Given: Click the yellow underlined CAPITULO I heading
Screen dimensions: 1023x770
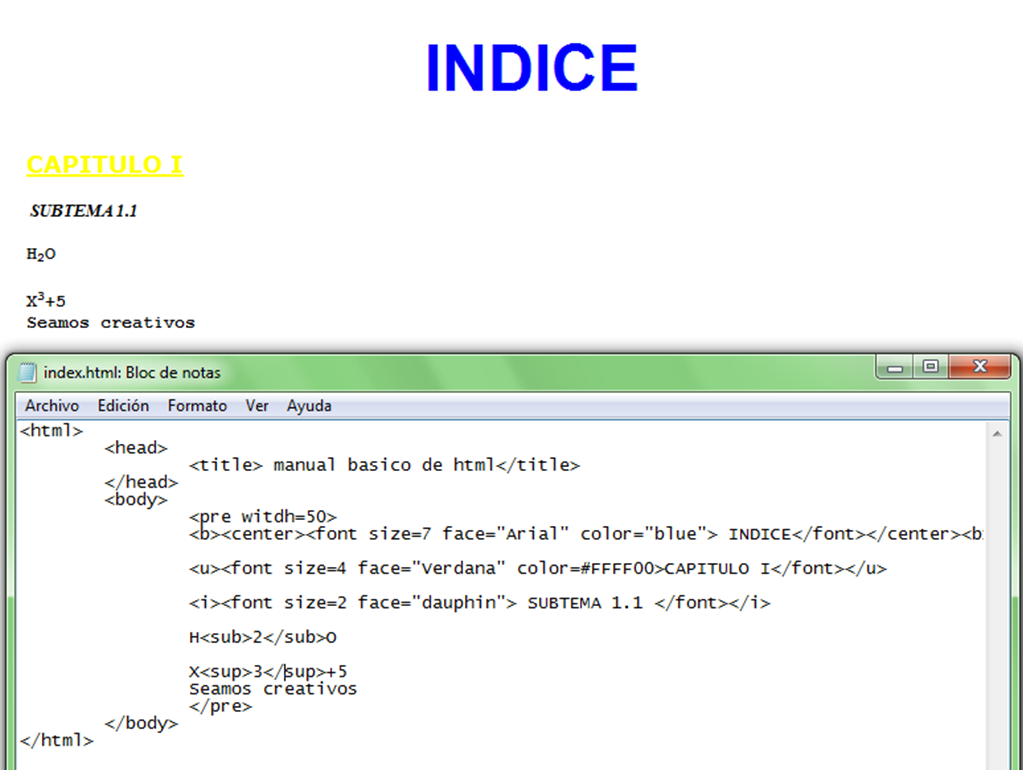Looking at the screenshot, I should 104,165.
